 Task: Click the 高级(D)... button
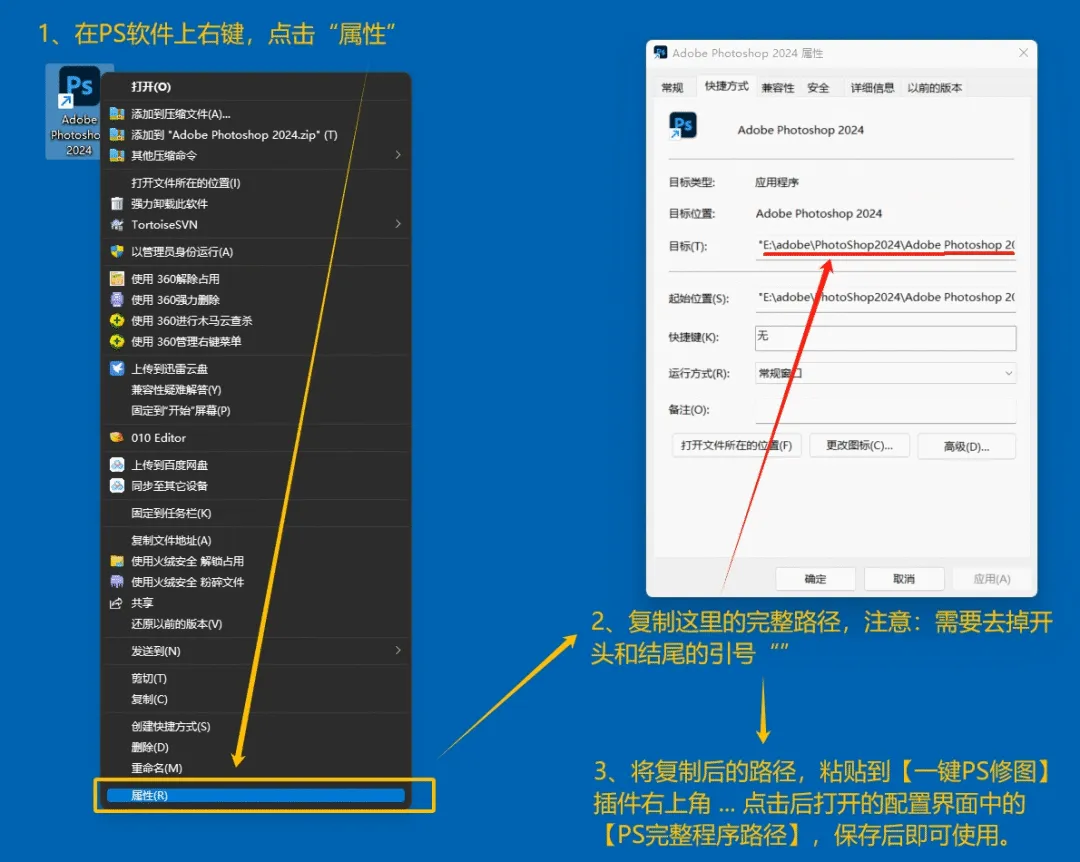[966, 446]
